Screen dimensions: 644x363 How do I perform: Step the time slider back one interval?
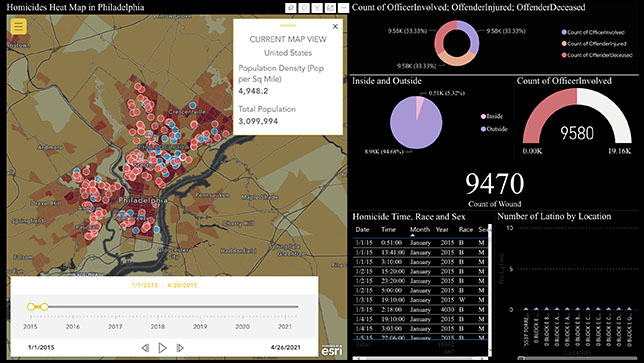[145, 348]
